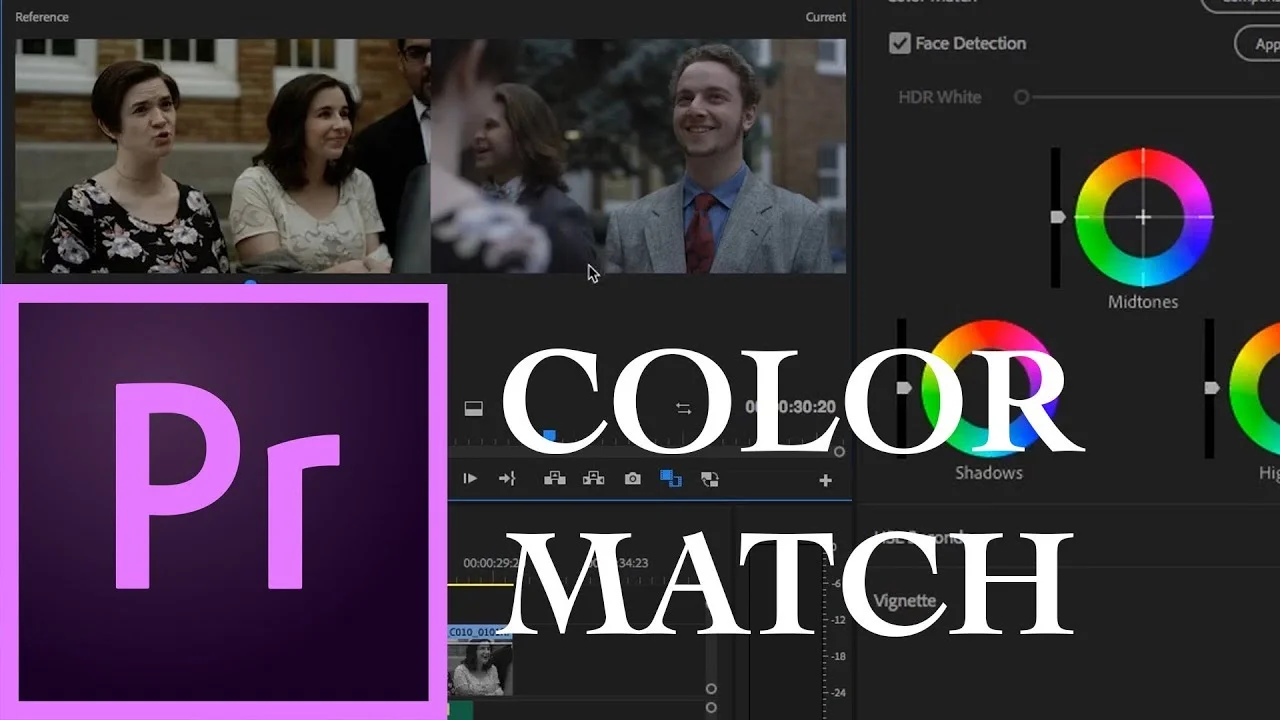Click the Lift icon

pos(555,479)
